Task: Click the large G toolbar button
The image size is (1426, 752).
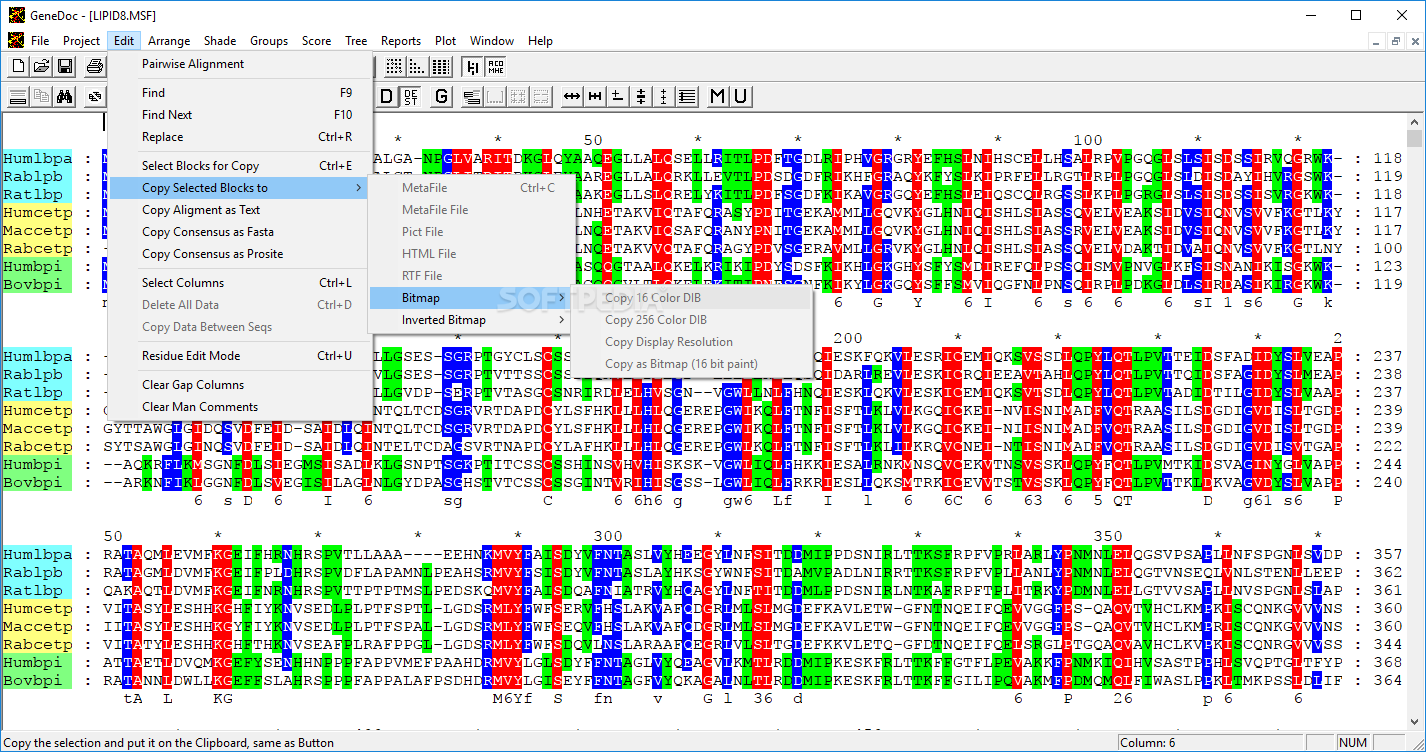Action: point(442,97)
